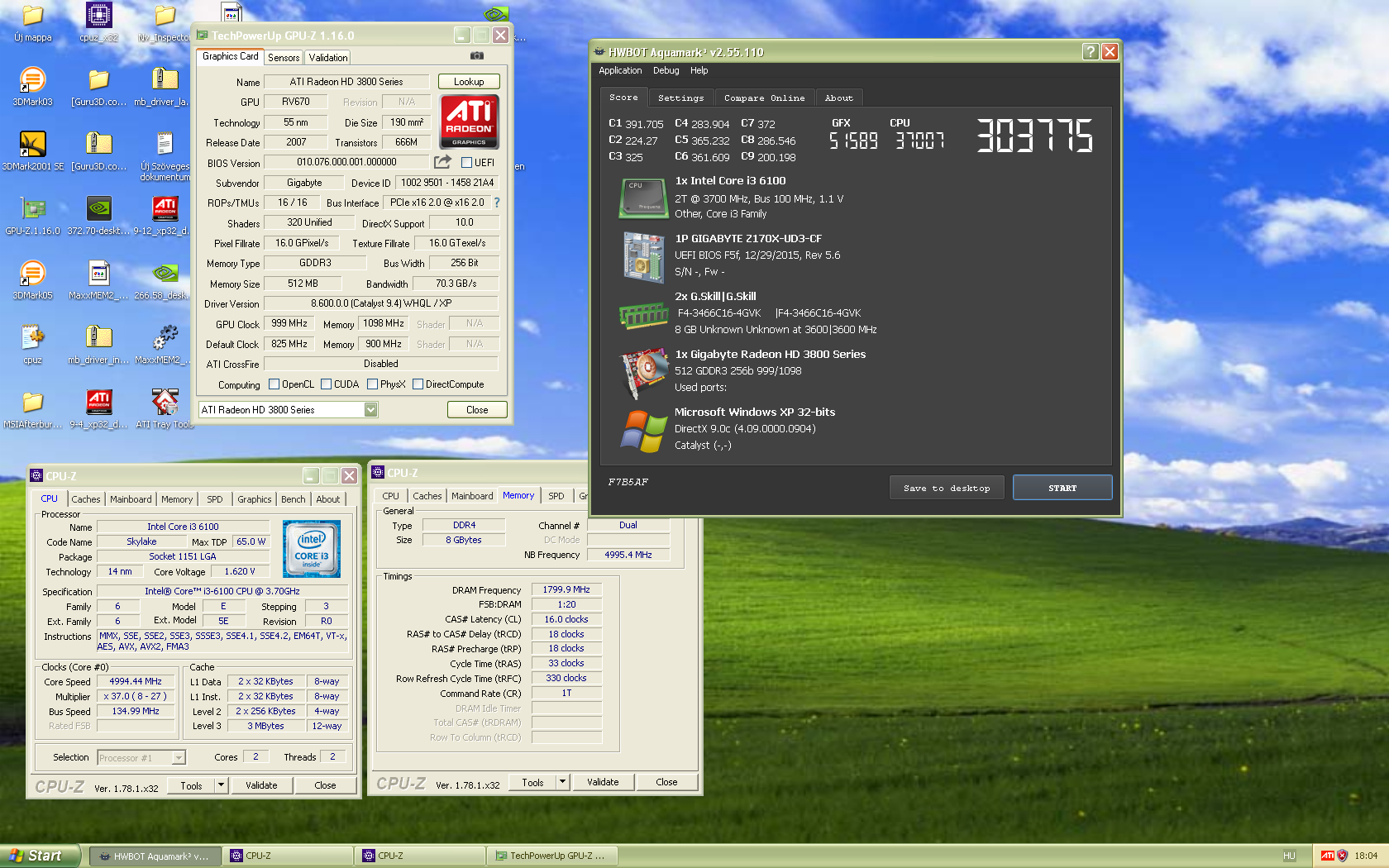The width and height of the screenshot is (1389, 868).
Task: Click the GPU-Z BIOS share icon
Action: tap(442, 162)
